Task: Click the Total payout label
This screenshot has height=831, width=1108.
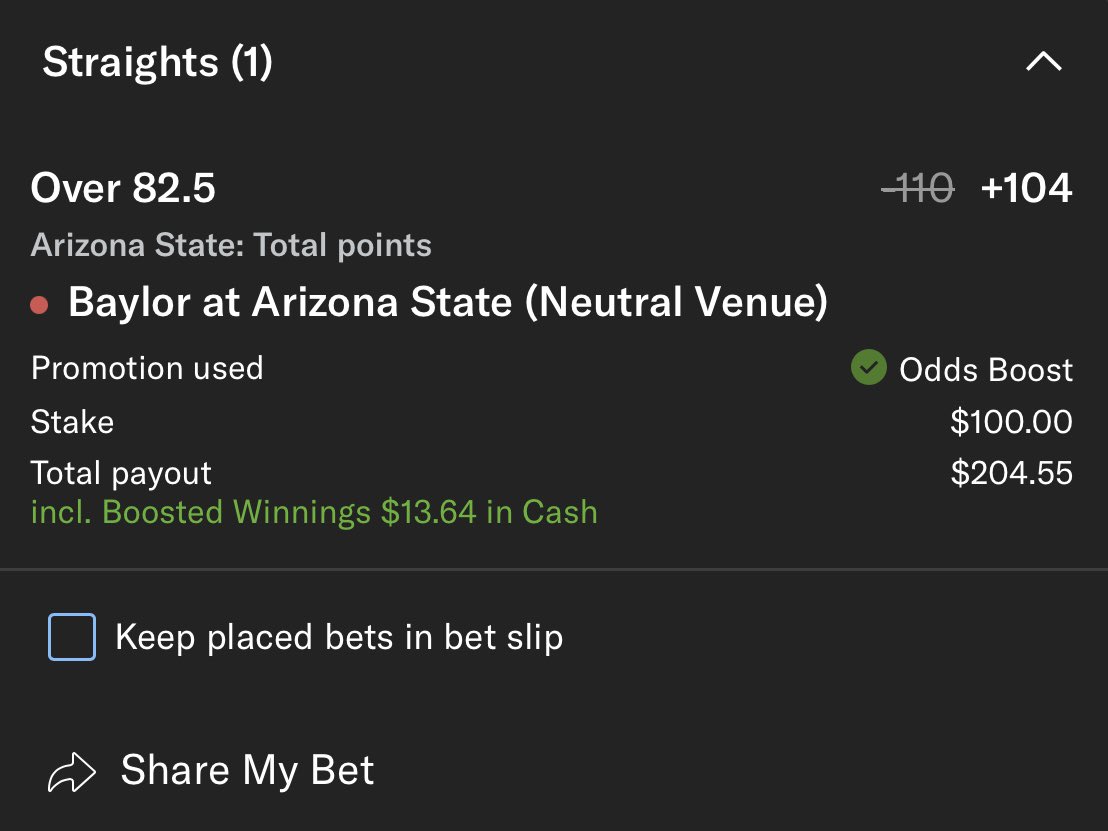Action: click(121, 473)
